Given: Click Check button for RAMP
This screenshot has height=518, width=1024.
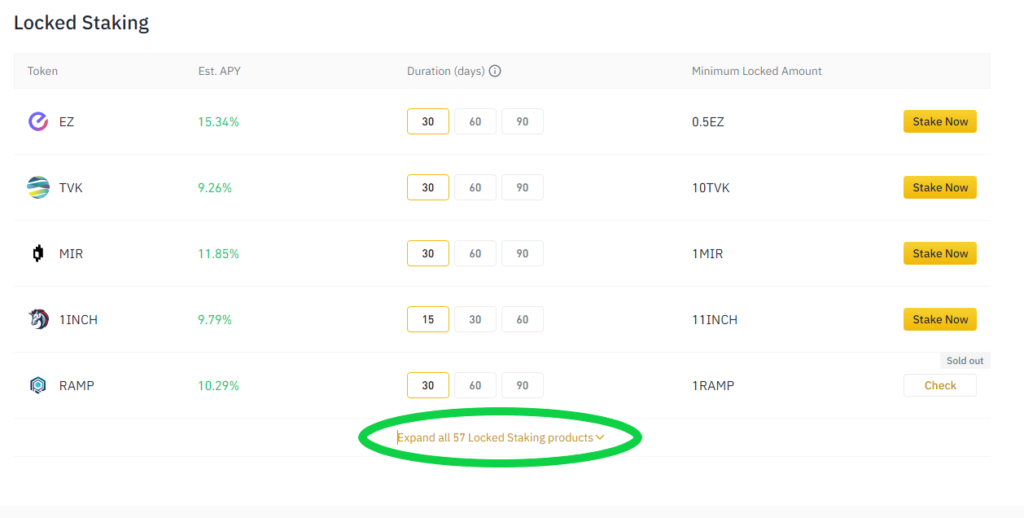Looking at the screenshot, I should (x=940, y=385).
